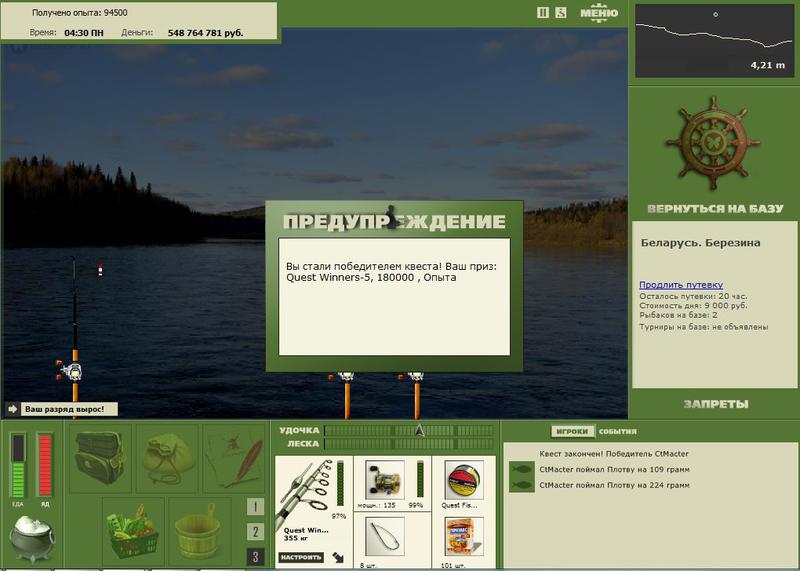Screen dimensions: 800x571
Task: Click the УДОЧКА tension bar
Action: click(x=409, y=431)
